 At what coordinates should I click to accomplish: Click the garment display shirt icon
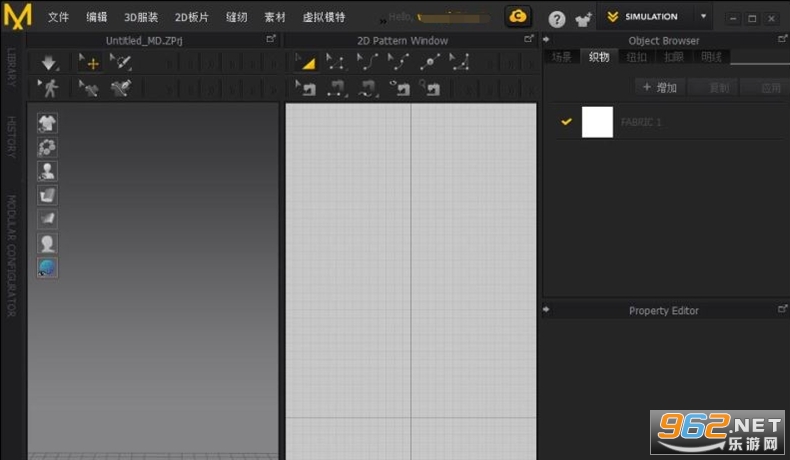tap(47, 123)
